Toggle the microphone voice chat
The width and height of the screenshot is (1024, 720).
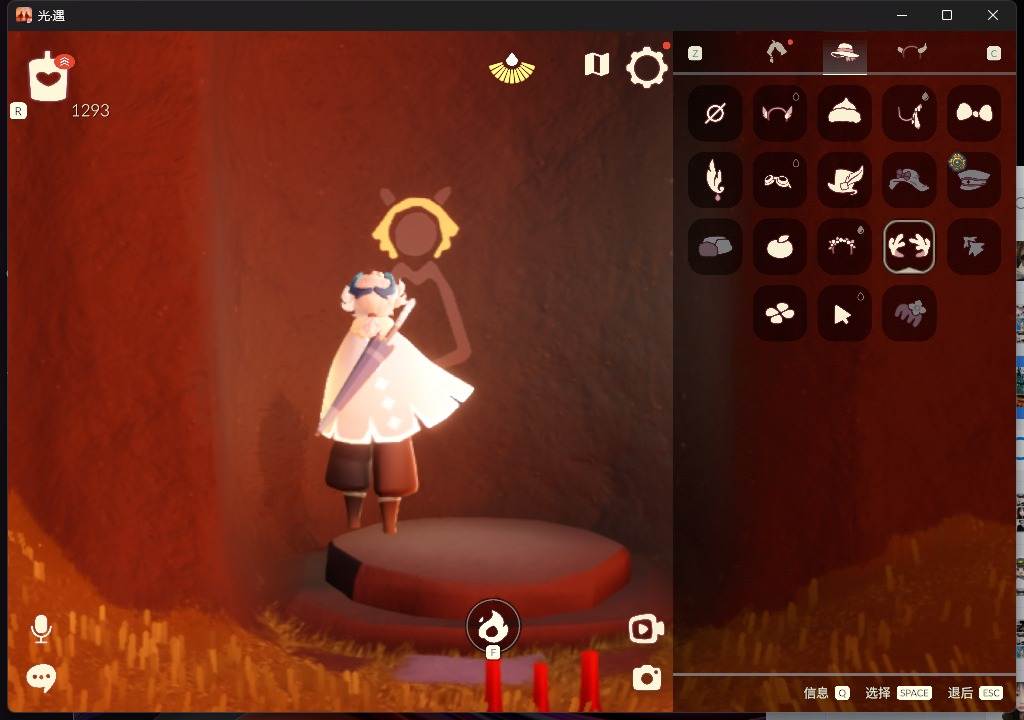[41, 629]
